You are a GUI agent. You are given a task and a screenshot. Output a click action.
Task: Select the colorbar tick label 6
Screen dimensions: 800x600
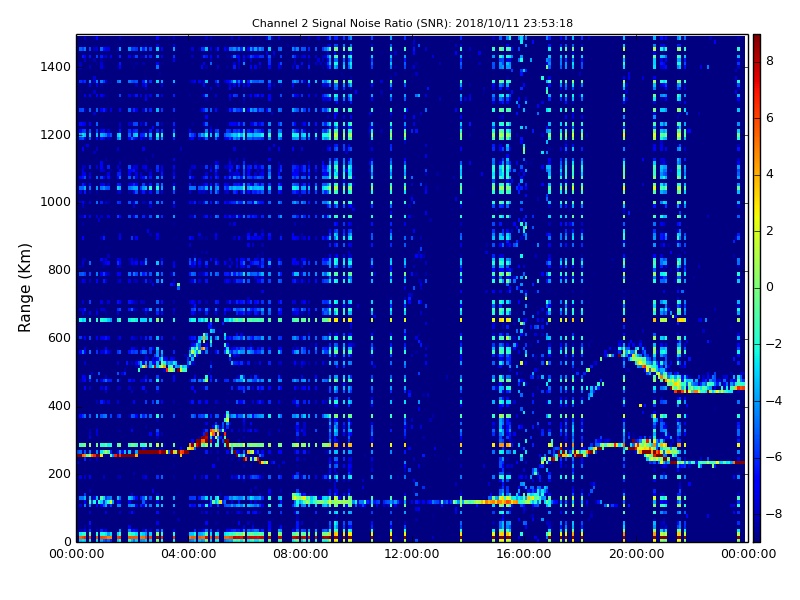769,118
